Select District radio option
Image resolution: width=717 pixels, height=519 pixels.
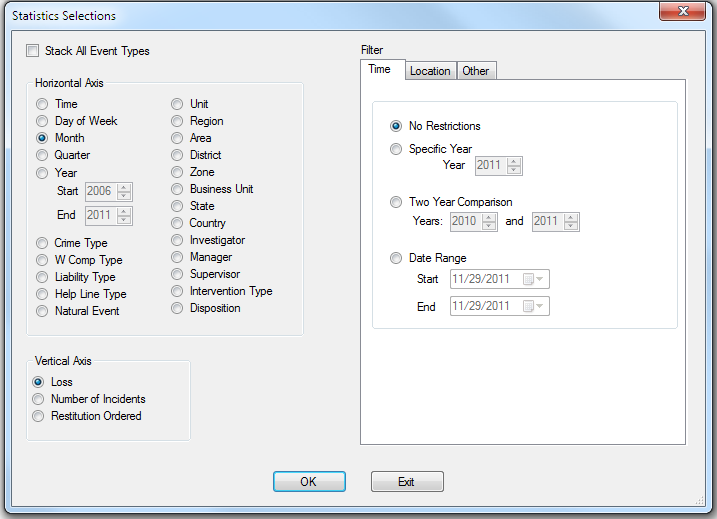click(x=177, y=155)
